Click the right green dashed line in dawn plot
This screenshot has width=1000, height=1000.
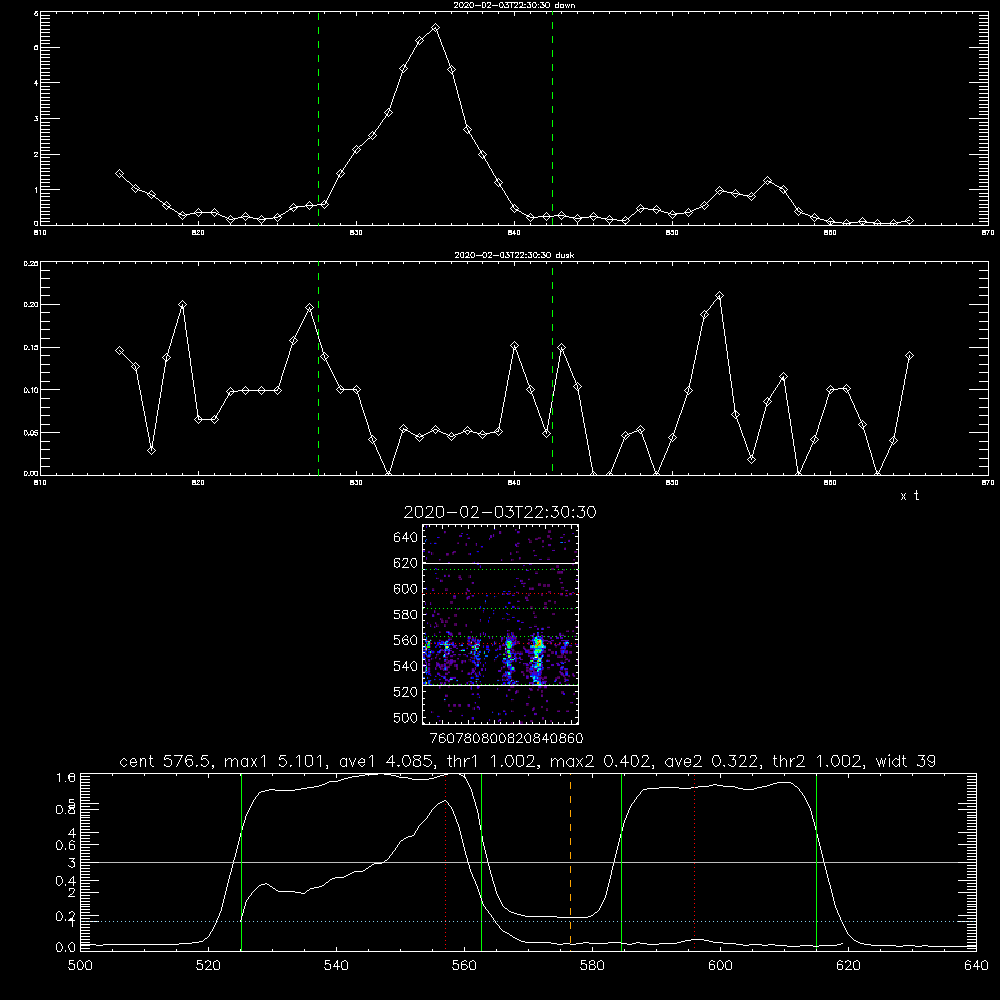click(552, 118)
